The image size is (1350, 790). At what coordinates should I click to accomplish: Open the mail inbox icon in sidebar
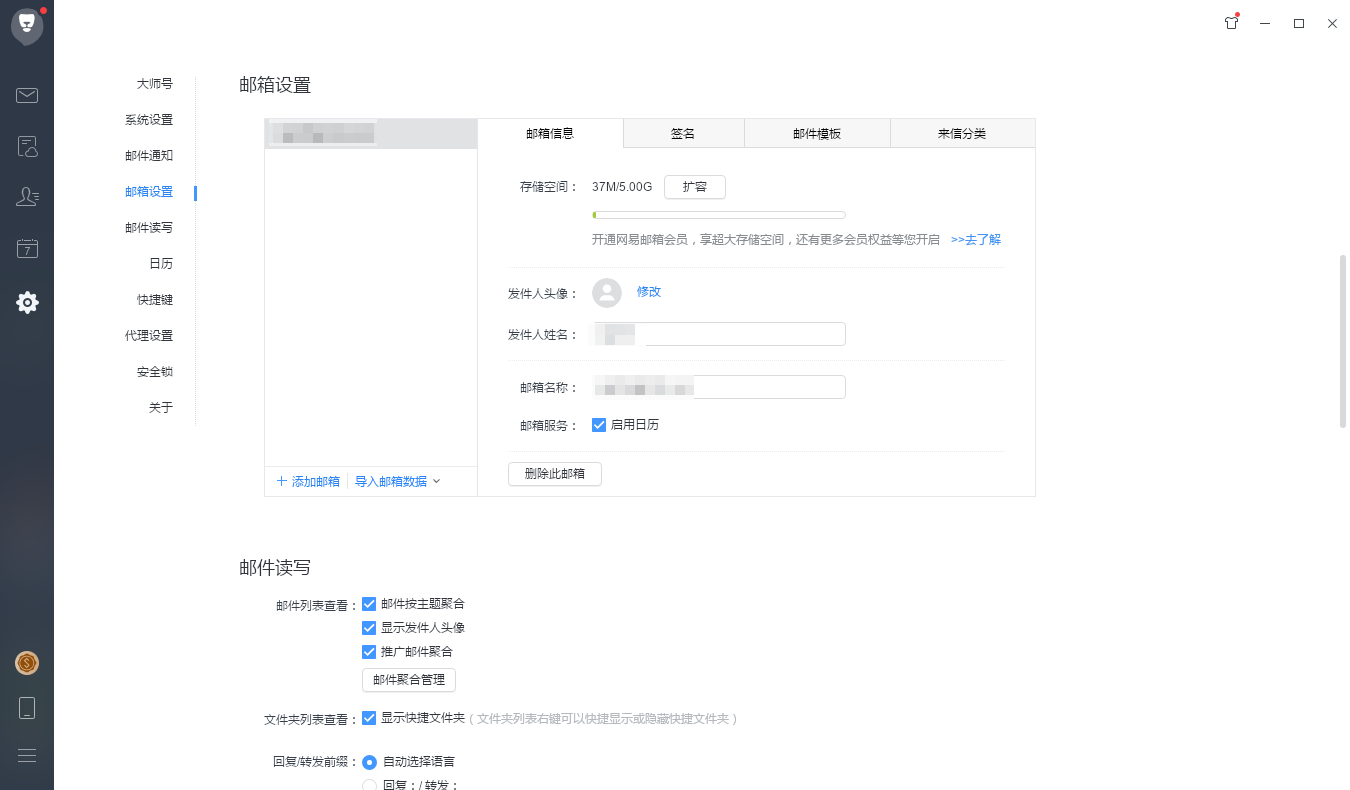tap(27, 96)
